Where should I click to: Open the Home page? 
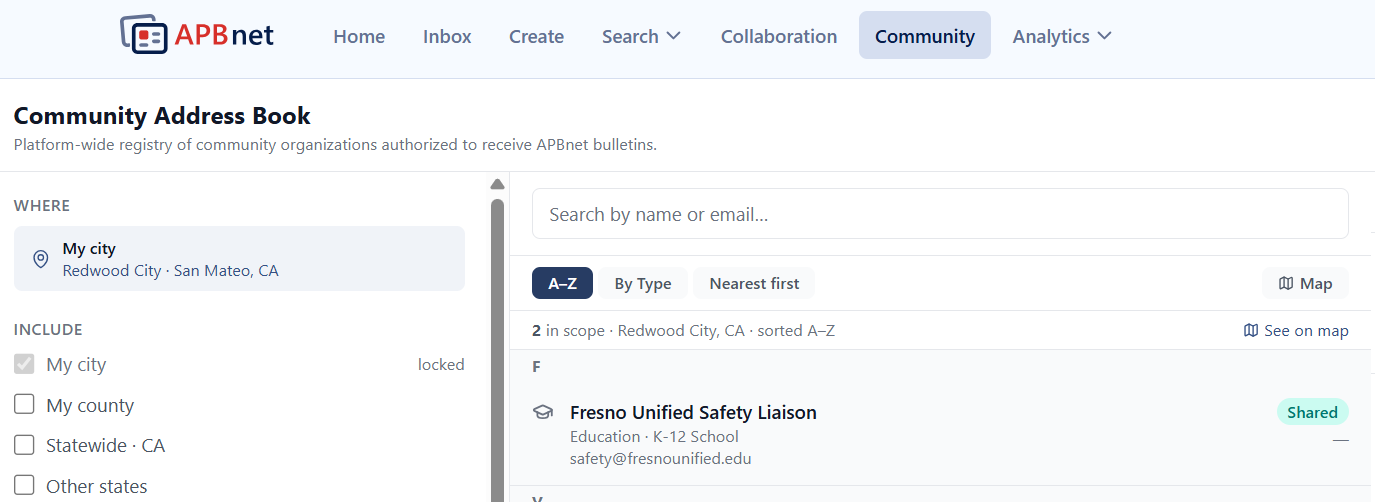[359, 36]
